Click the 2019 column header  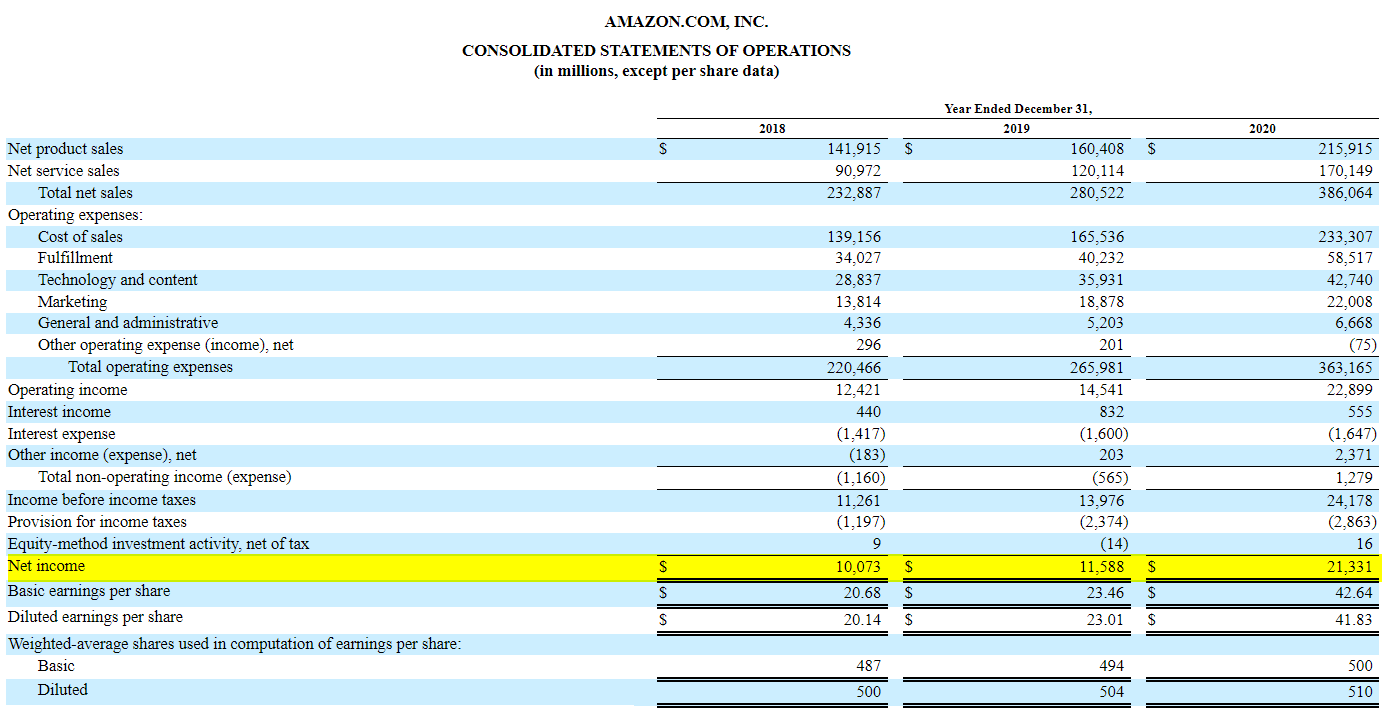(x=1016, y=129)
